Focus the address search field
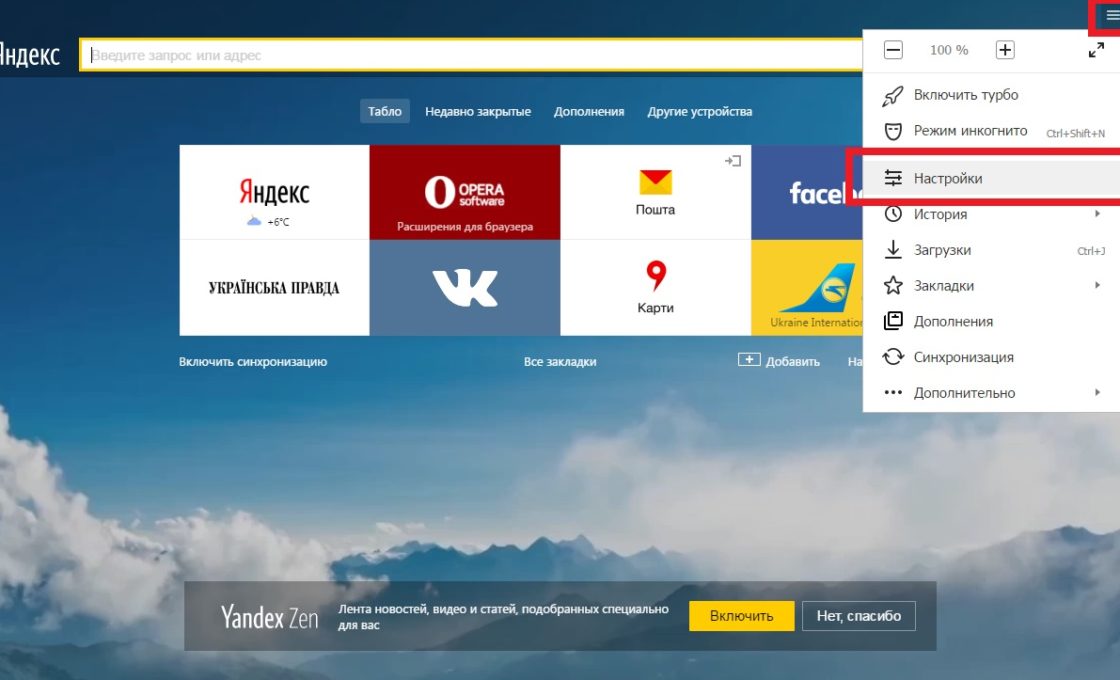This screenshot has height=680, width=1120. (x=471, y=55)
